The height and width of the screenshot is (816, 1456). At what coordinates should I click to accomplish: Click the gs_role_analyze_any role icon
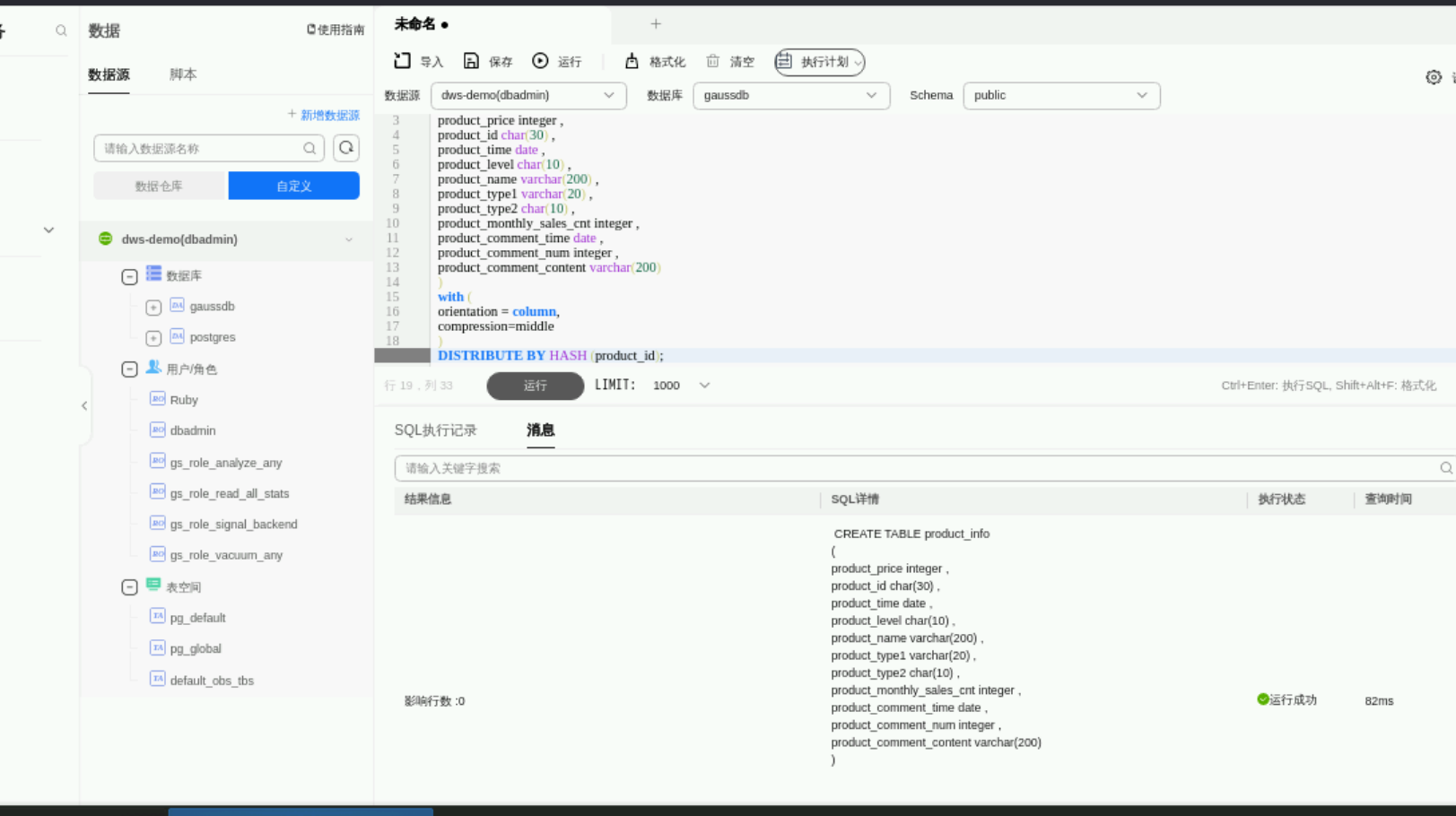point(157,462)
